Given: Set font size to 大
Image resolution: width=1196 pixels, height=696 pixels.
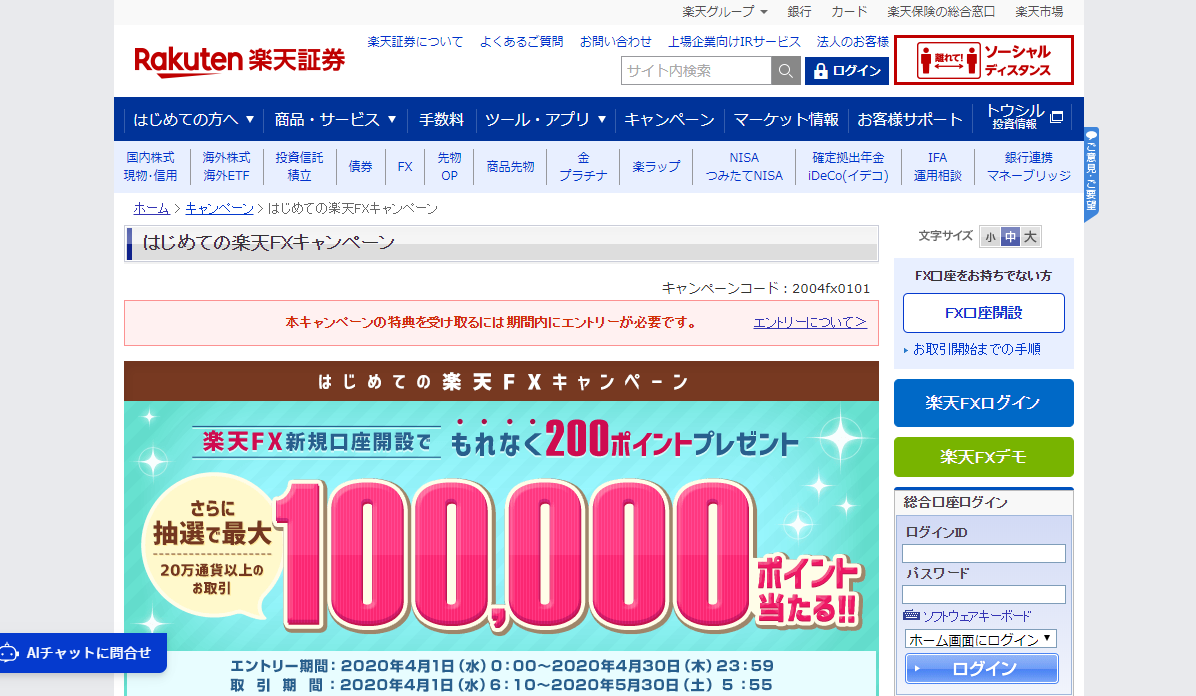Looking at the screenshot, I should (1030, 237).
